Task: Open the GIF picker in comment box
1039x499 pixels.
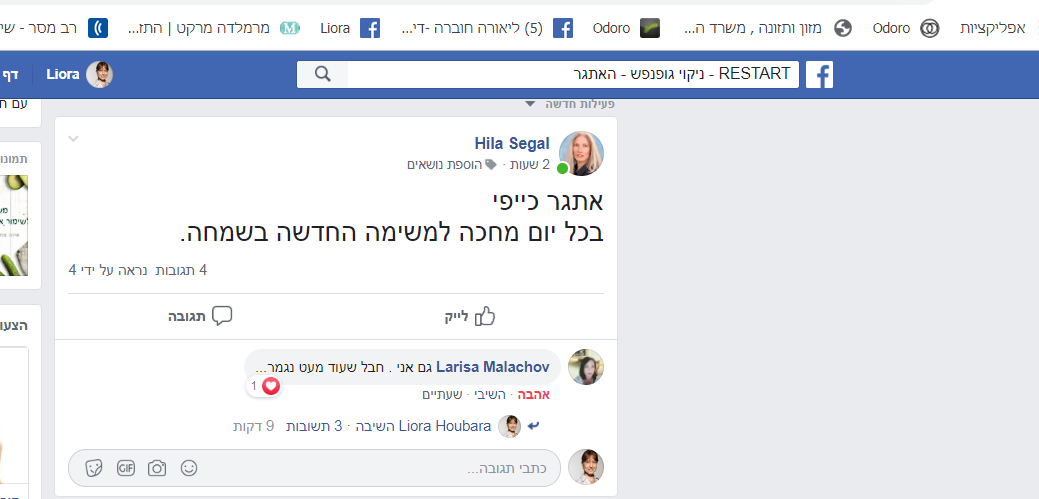Action: pos(126,469)
